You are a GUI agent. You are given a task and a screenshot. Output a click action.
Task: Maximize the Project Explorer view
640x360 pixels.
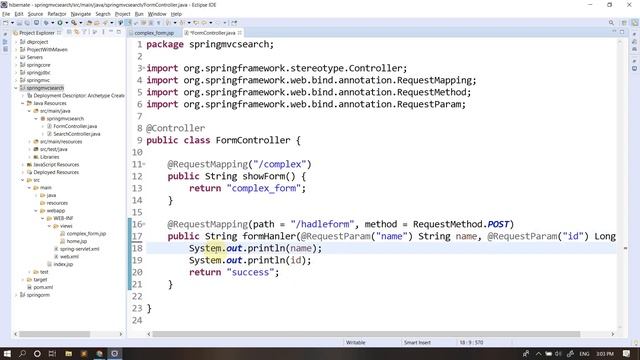pyautogui.click(x=119, y=32)
